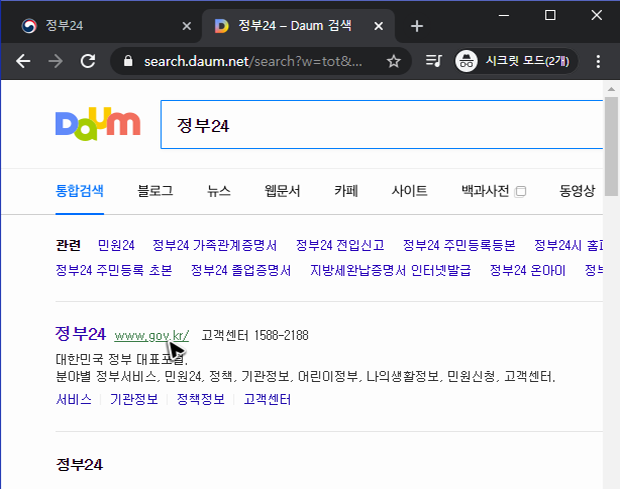Maximize the browser window

[x=550, y=15]
